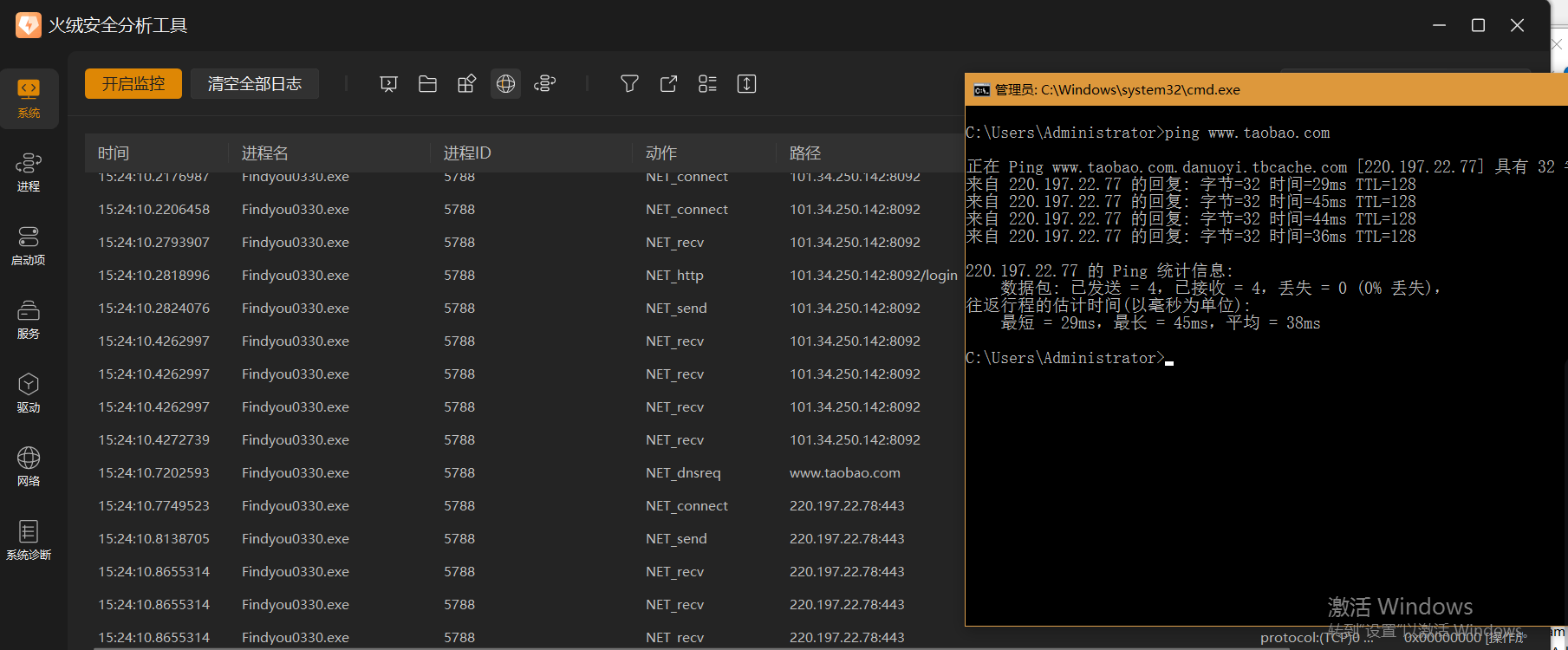
Task: Maximize the Huorong analysis tool window
Action: coord(1479,25)
